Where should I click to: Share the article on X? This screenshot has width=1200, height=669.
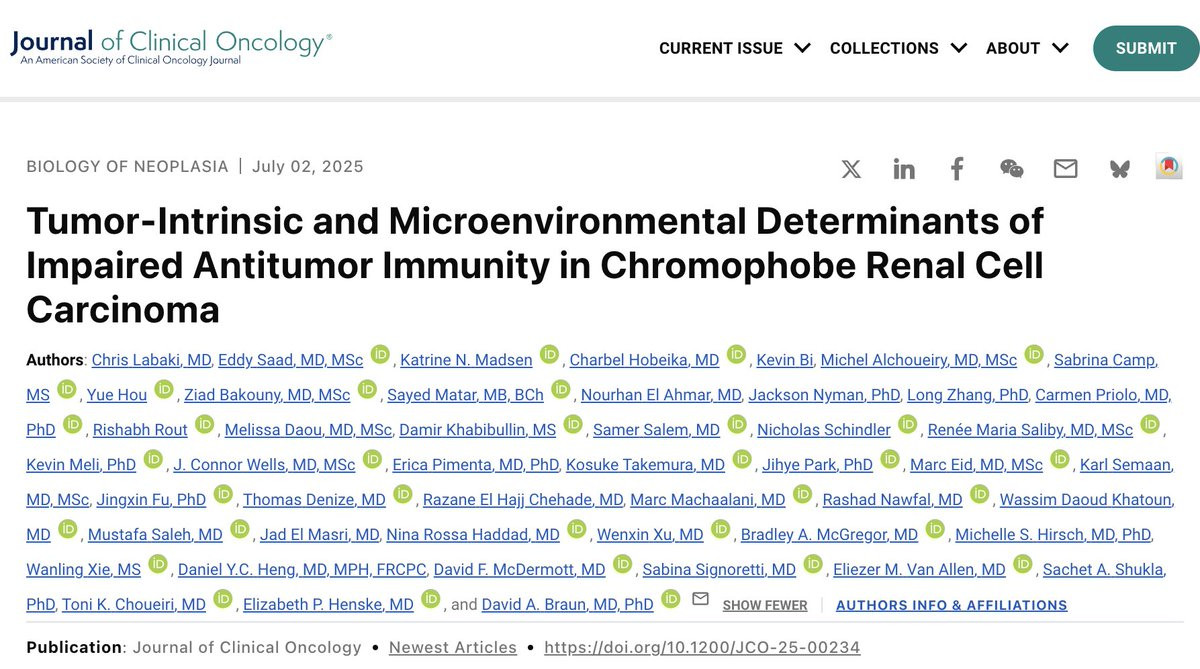click(851, 169)
